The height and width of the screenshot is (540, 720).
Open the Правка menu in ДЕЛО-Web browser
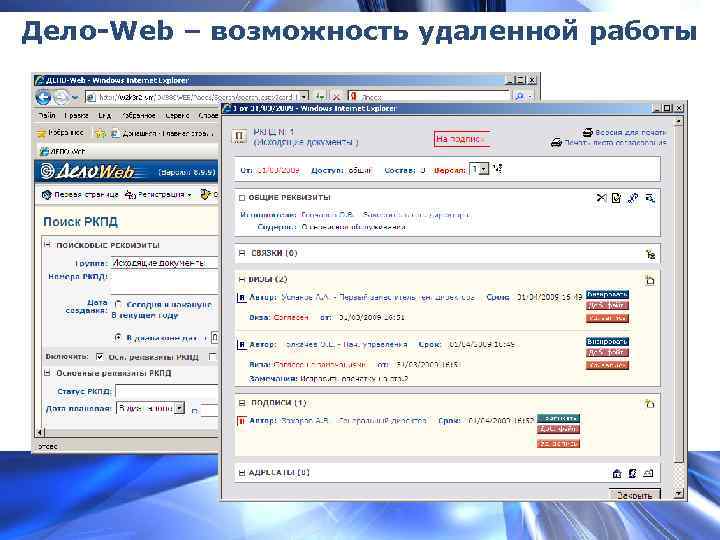[76, 115]
